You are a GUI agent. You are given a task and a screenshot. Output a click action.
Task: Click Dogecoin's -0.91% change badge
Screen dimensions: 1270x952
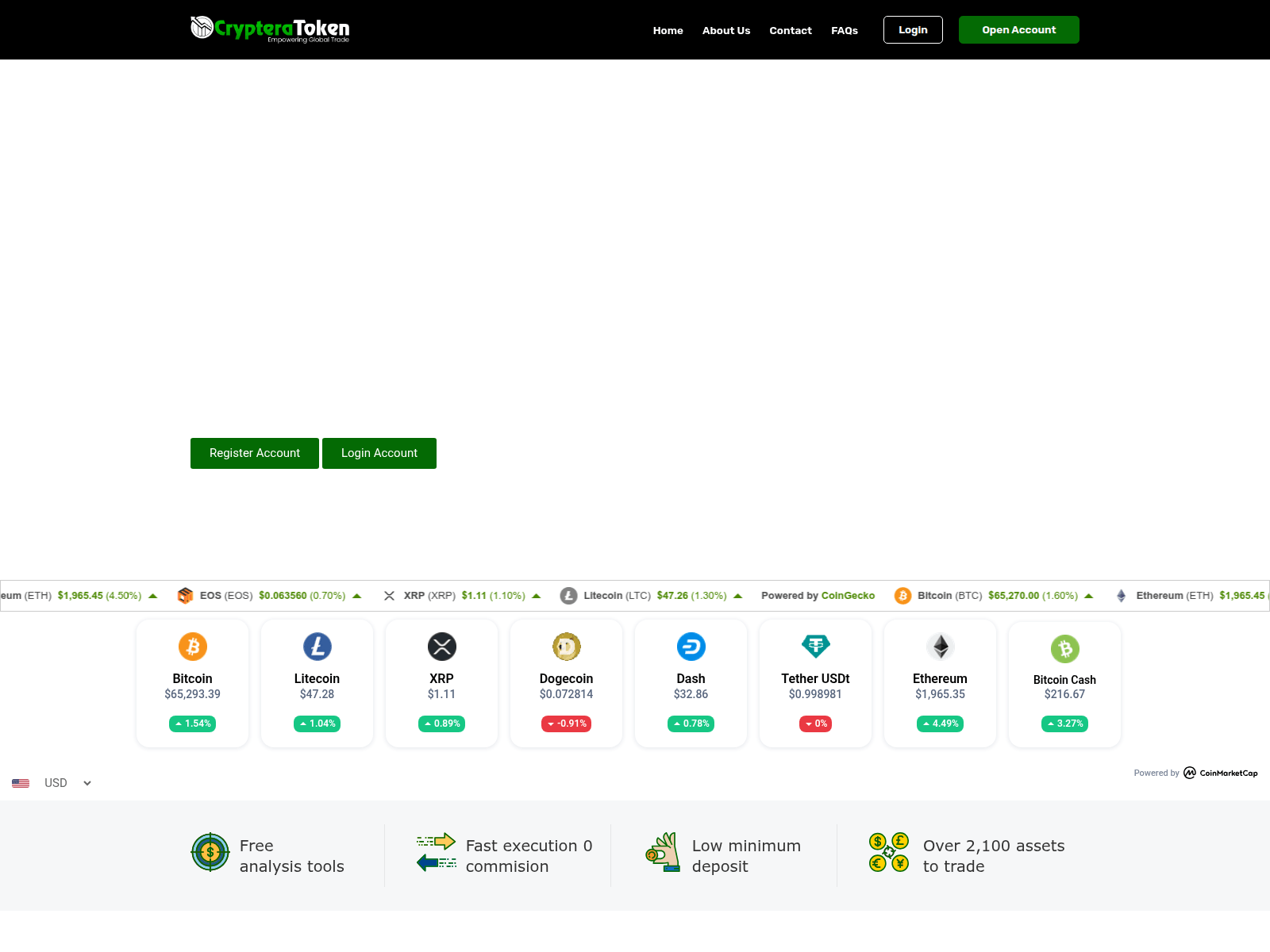pos(567,724)
